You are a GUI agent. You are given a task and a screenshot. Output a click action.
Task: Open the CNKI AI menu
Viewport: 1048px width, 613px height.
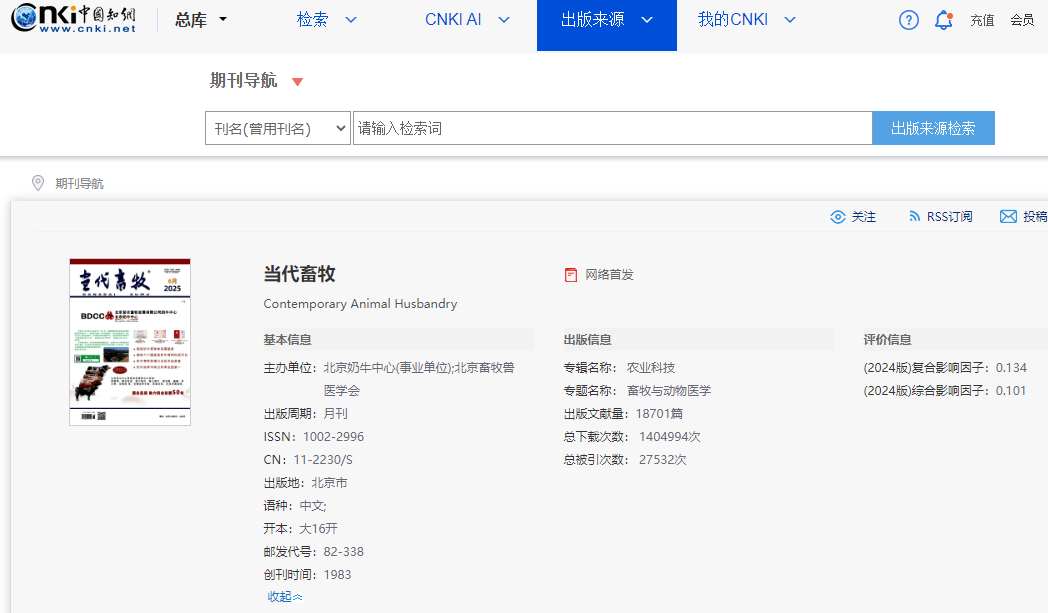[x=453, y=20]
